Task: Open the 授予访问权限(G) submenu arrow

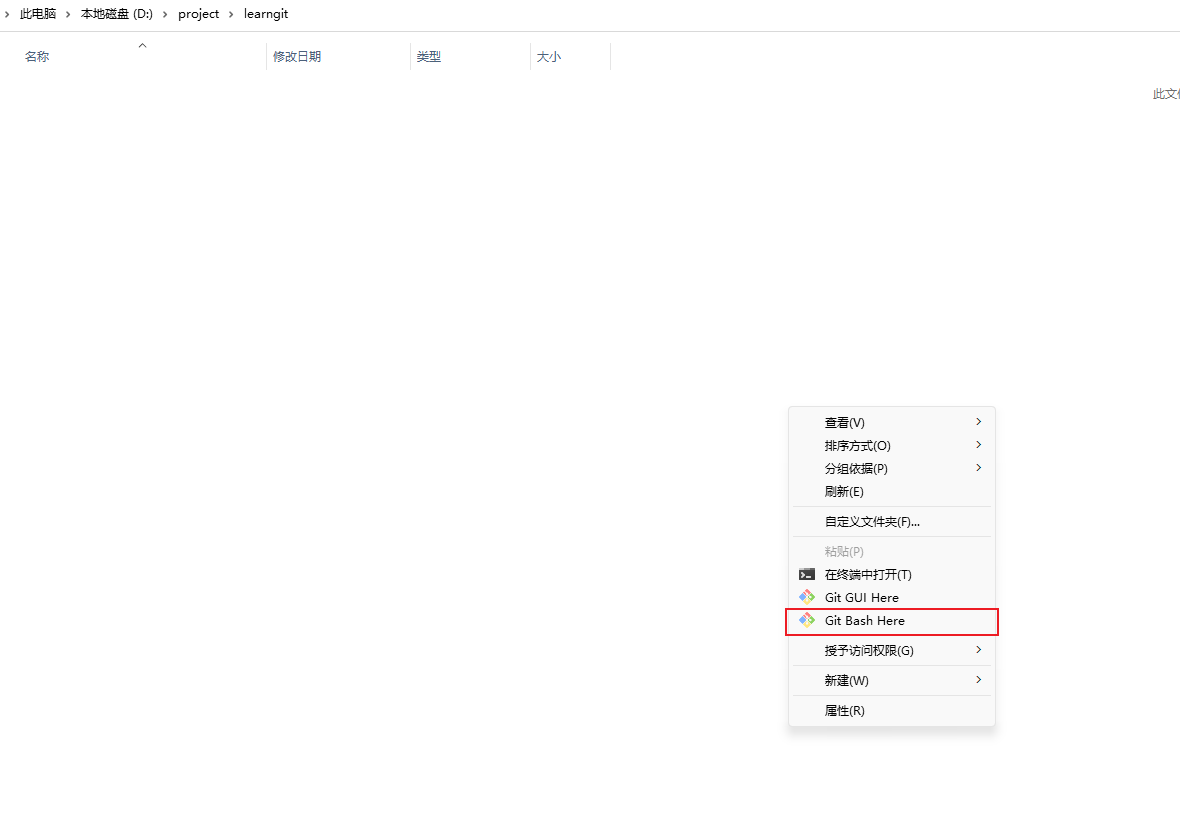Action: tap(978, 650)
